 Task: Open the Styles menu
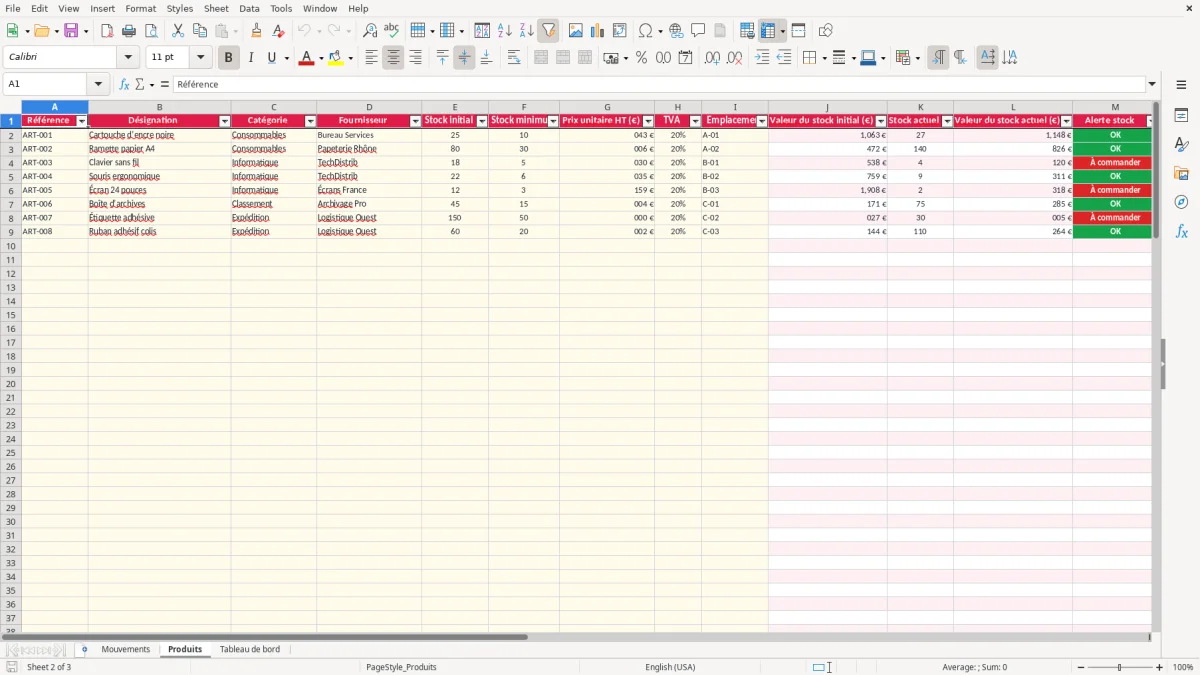(180, 8)
